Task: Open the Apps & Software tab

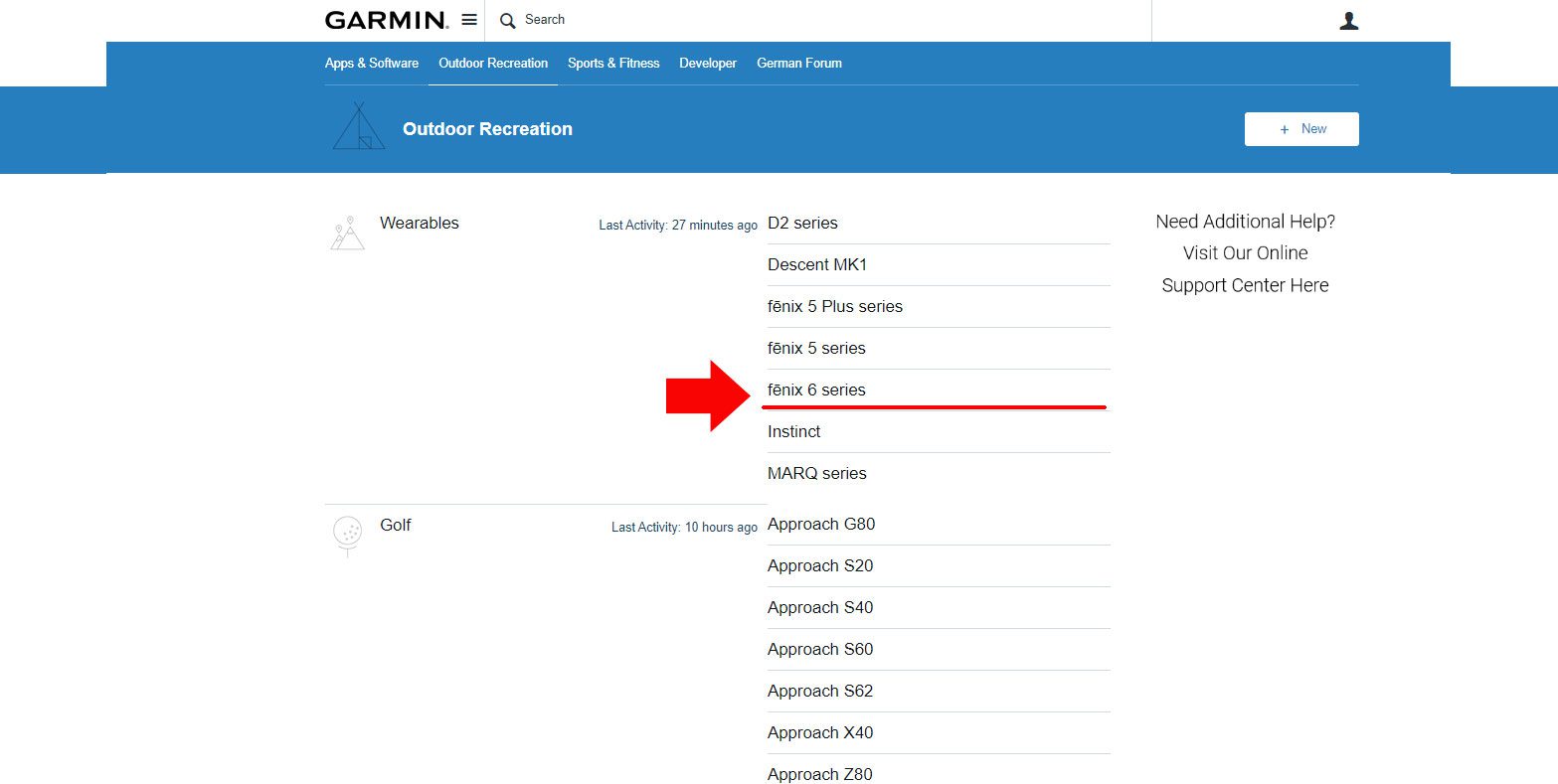Action: coord(372,63)
